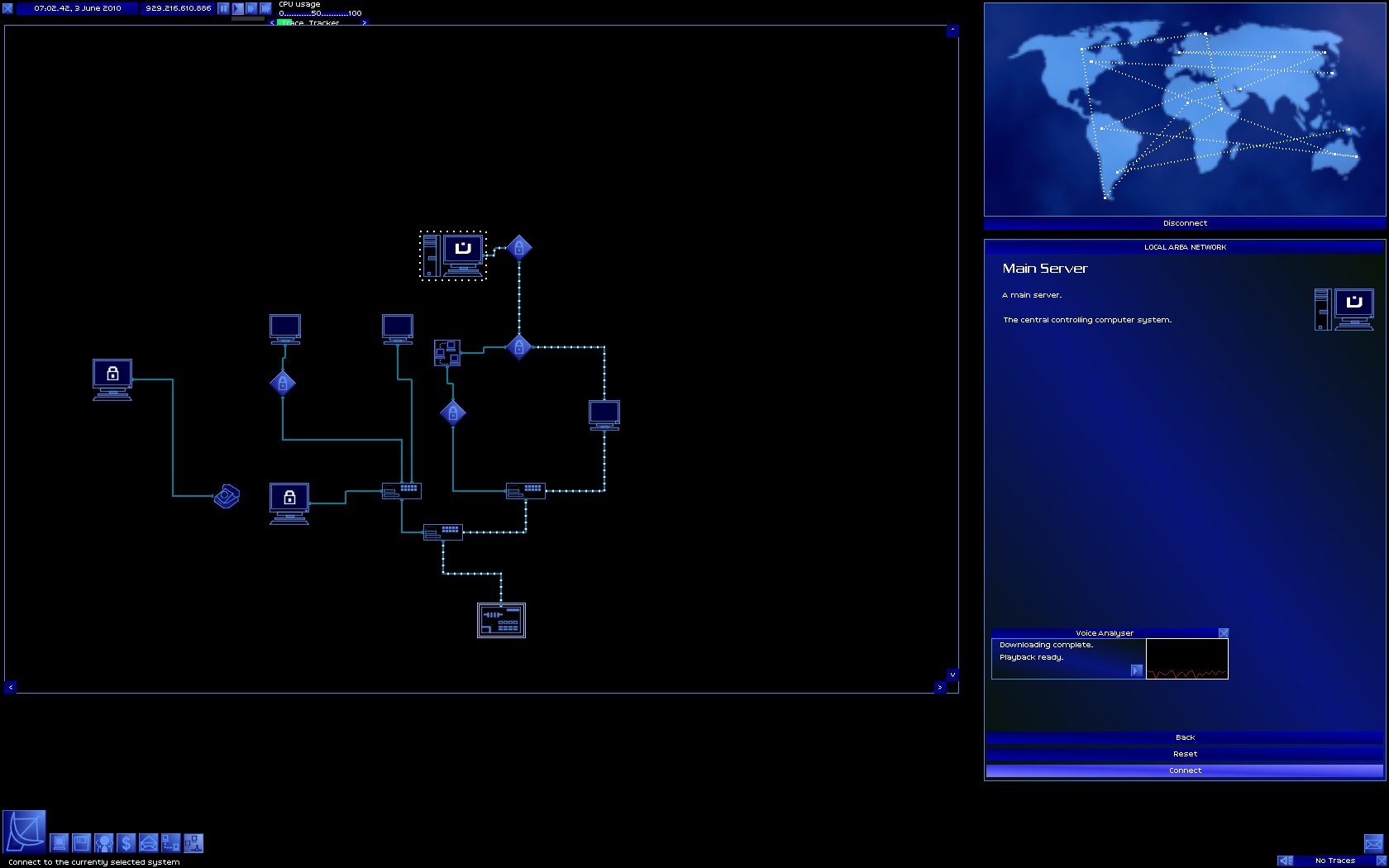
Task: Play the Voice Analyser recording
Action: (1137, 670)
